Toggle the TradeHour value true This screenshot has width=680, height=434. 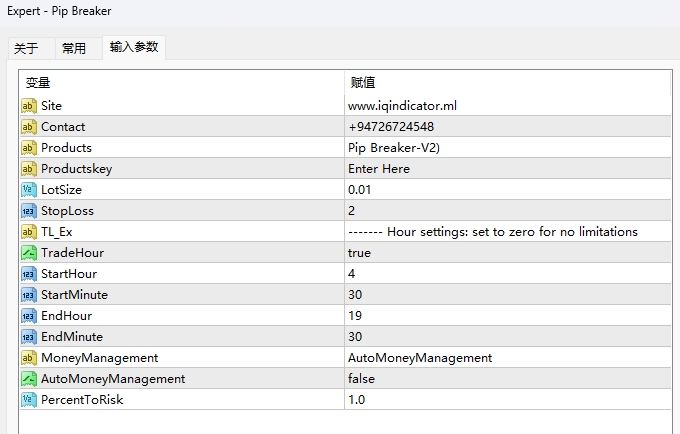click(x=359, y=253)
